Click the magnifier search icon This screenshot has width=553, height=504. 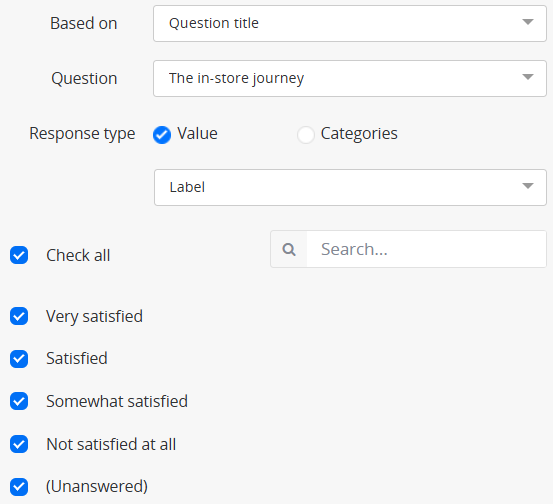(x=289, y=249)
